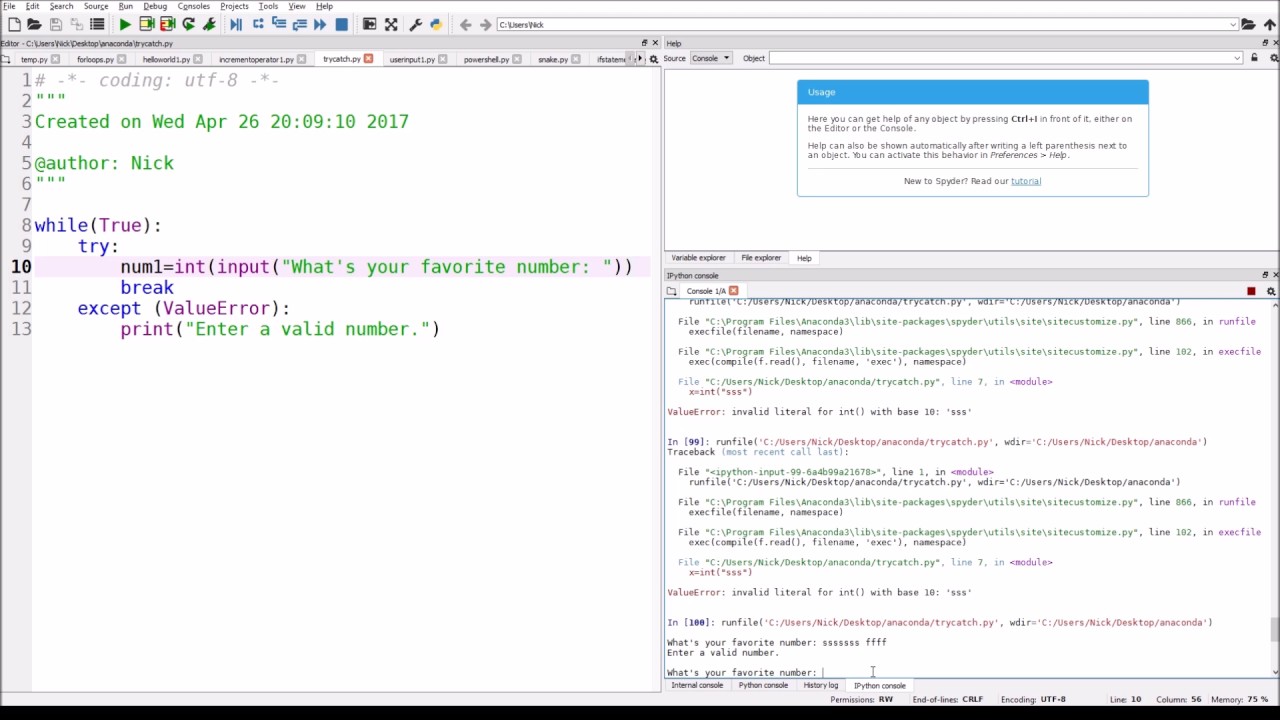The height and width of the screenshot is (720, 1280).
Task: Open file with the folder icon
Action: tap(34, 24)
